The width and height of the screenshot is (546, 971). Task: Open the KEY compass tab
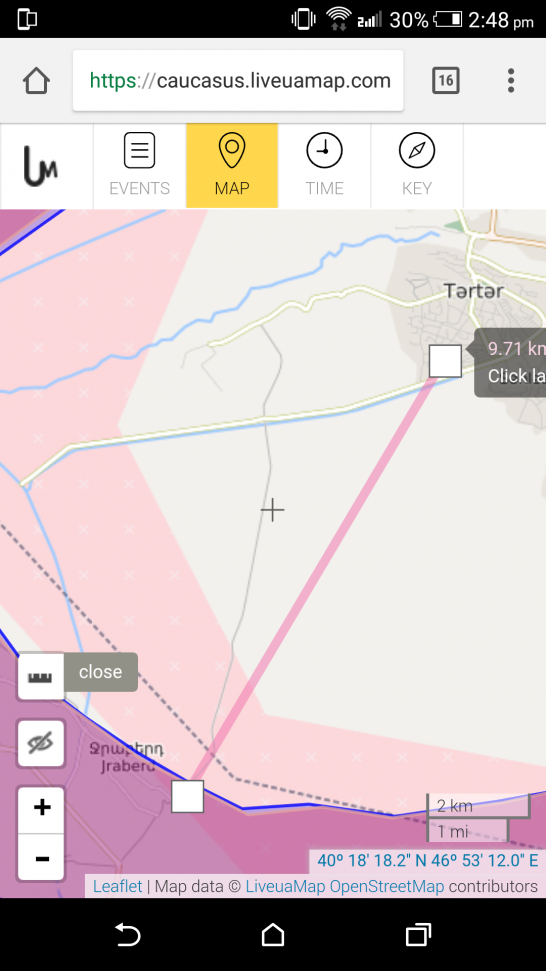pyautogui.click(x=417, y=165)
